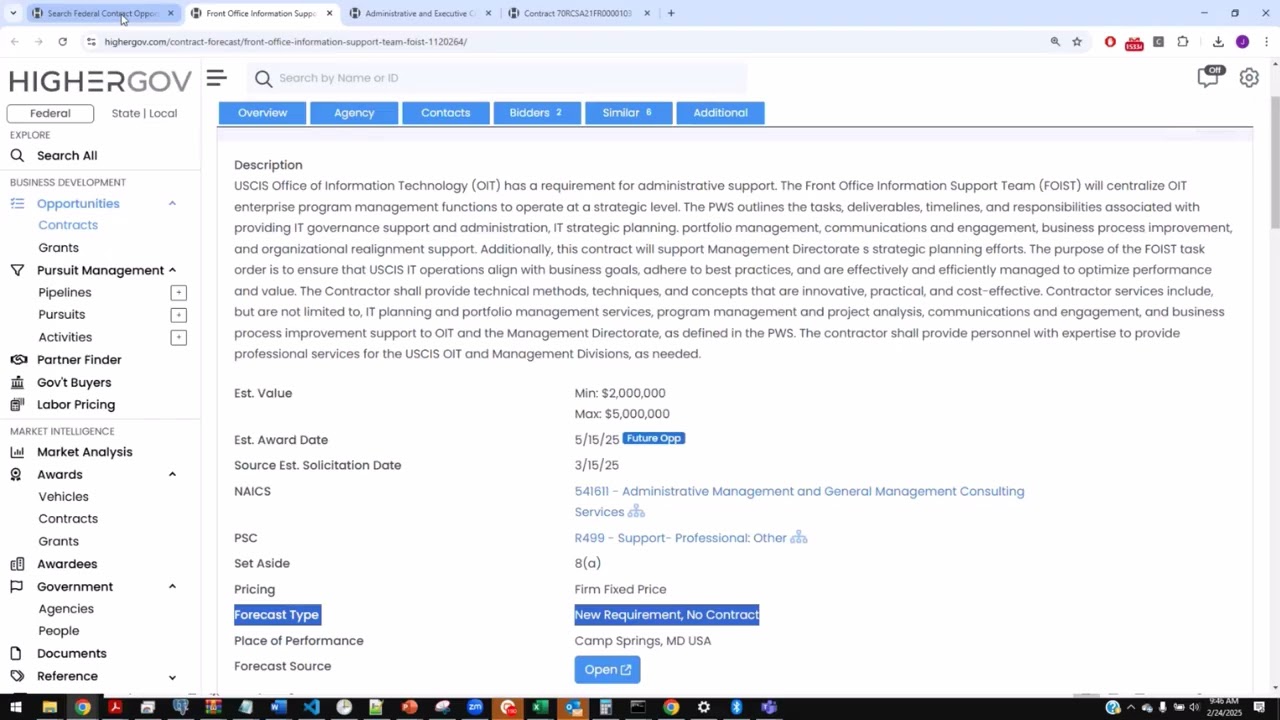Switch to the State | Local option

(144, 113)
